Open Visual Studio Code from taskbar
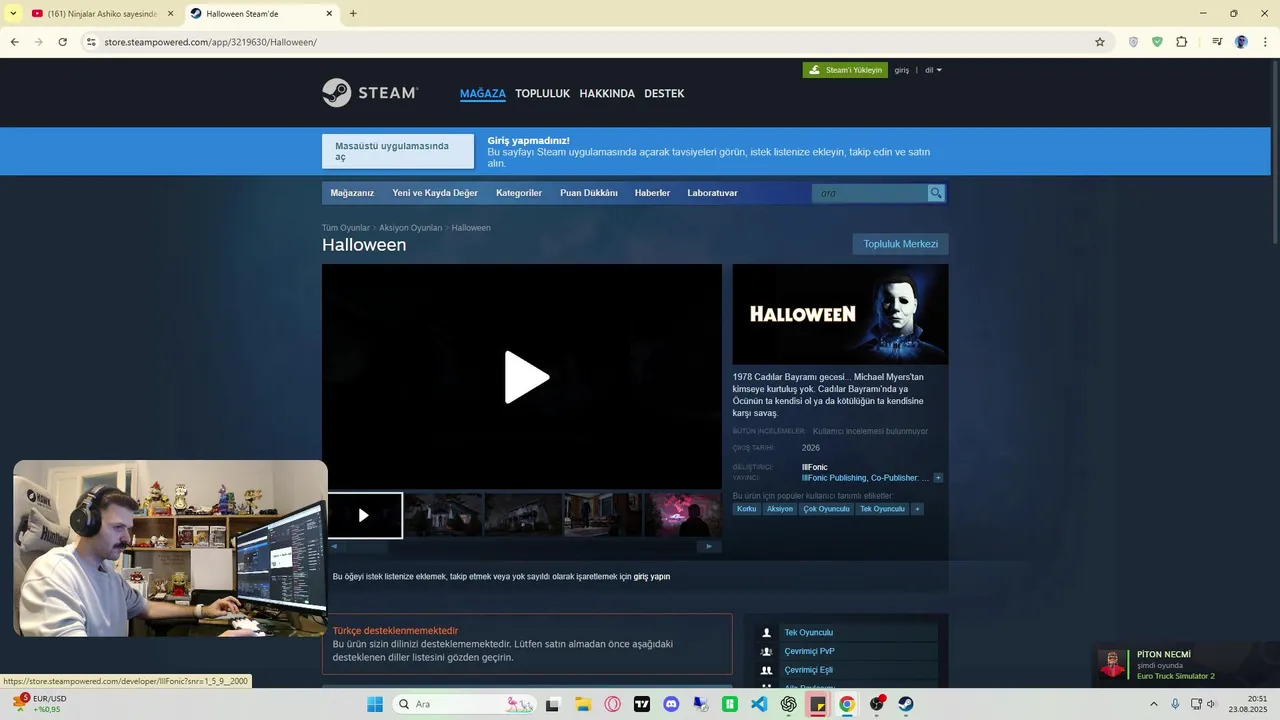Screen dimensions: 1280x720 coord(759,704)
